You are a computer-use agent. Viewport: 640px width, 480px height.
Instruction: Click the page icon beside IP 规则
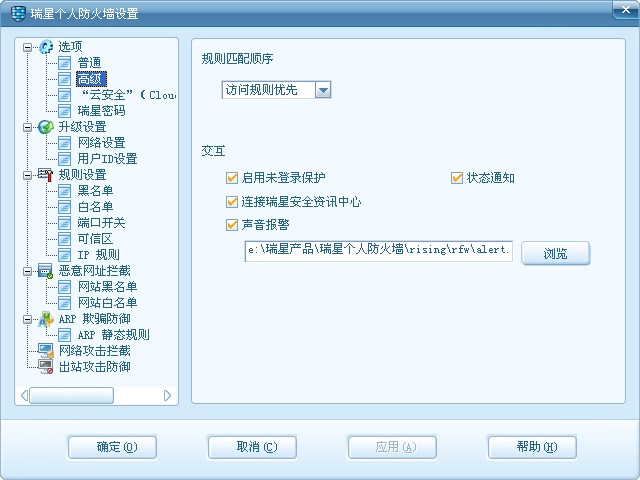[64, 255]
